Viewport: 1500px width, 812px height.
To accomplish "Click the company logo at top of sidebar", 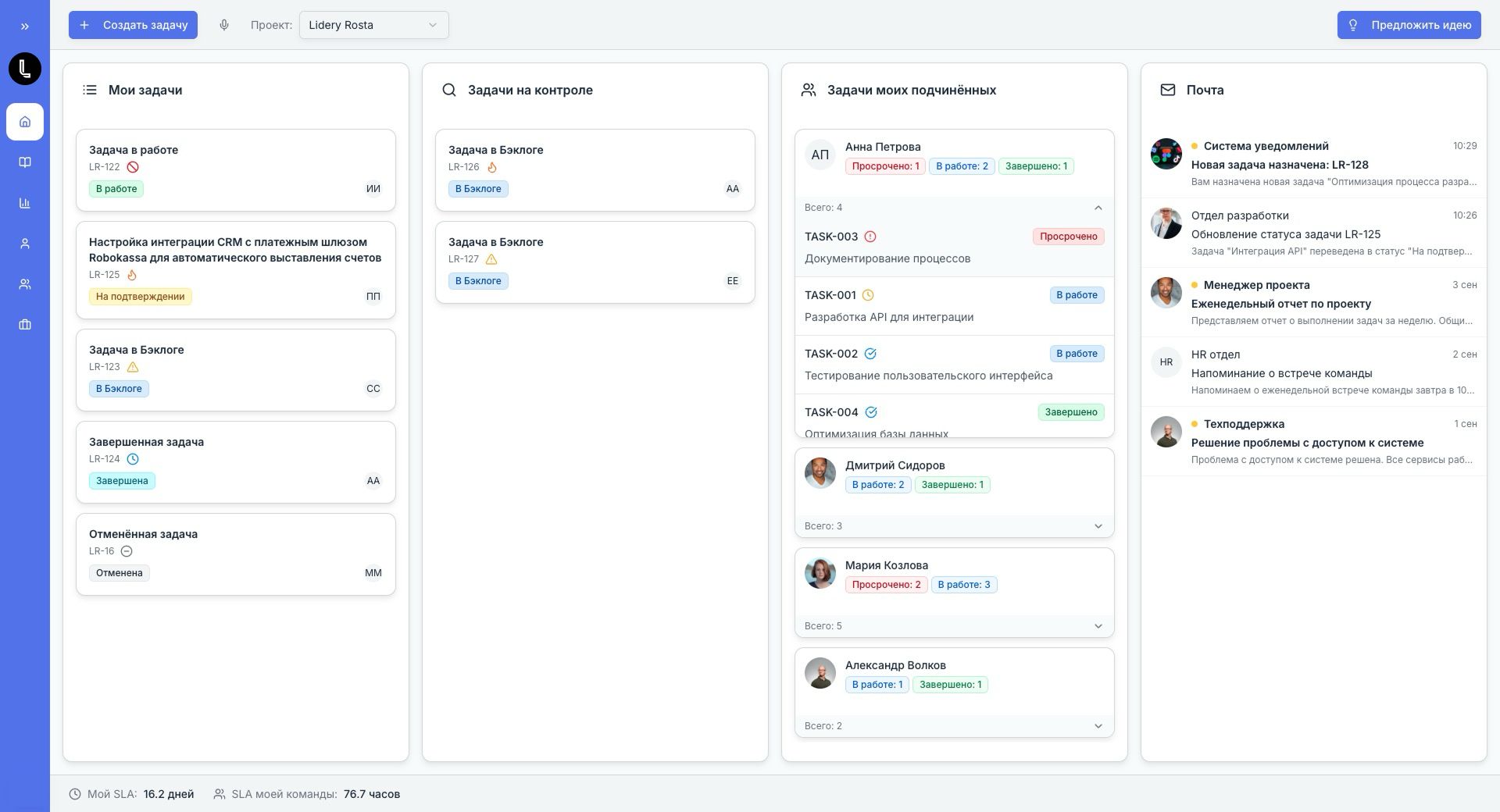I will coord(25,69).
